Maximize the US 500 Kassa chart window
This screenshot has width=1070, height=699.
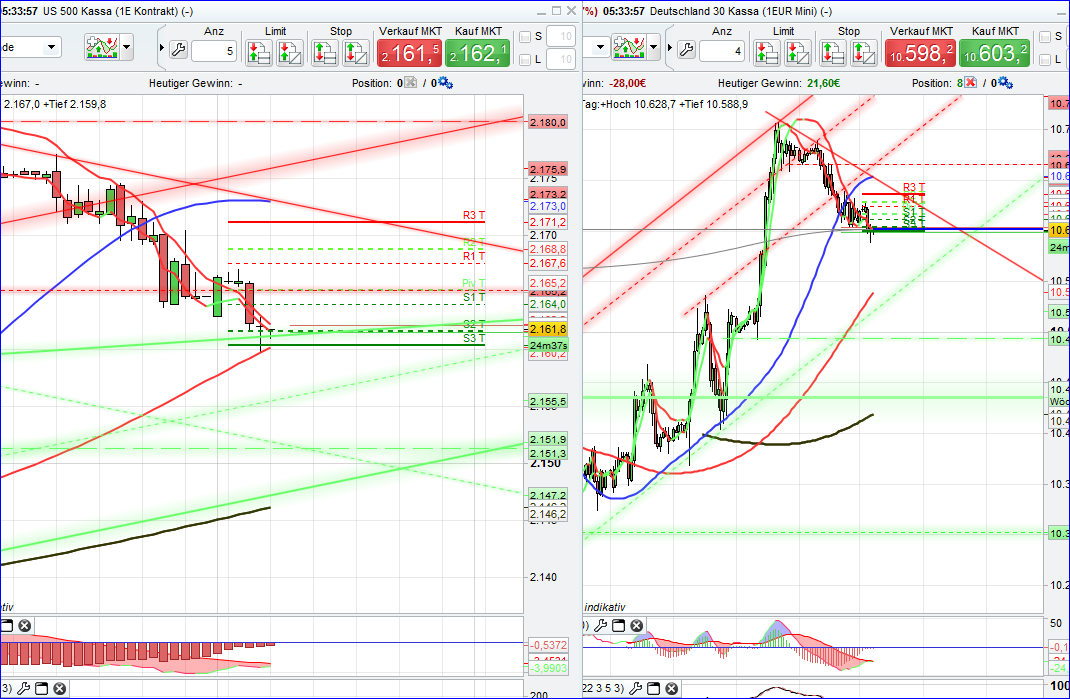coord(556,10)
